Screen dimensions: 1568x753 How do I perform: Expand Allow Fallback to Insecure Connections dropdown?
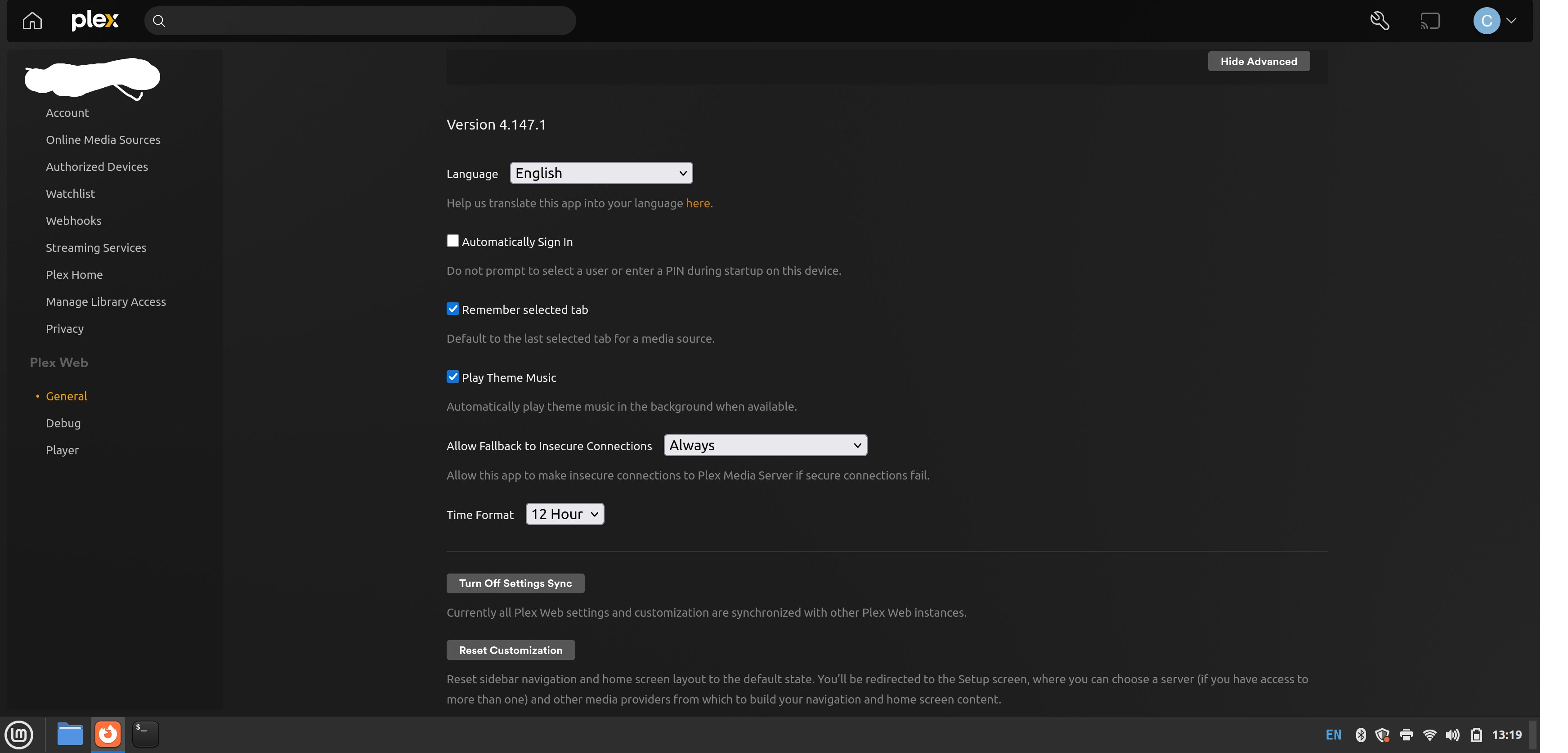(765, 445)
